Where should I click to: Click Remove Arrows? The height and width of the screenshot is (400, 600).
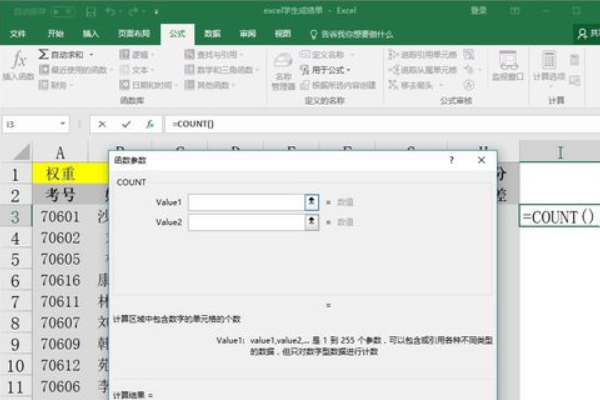[416, 85]
